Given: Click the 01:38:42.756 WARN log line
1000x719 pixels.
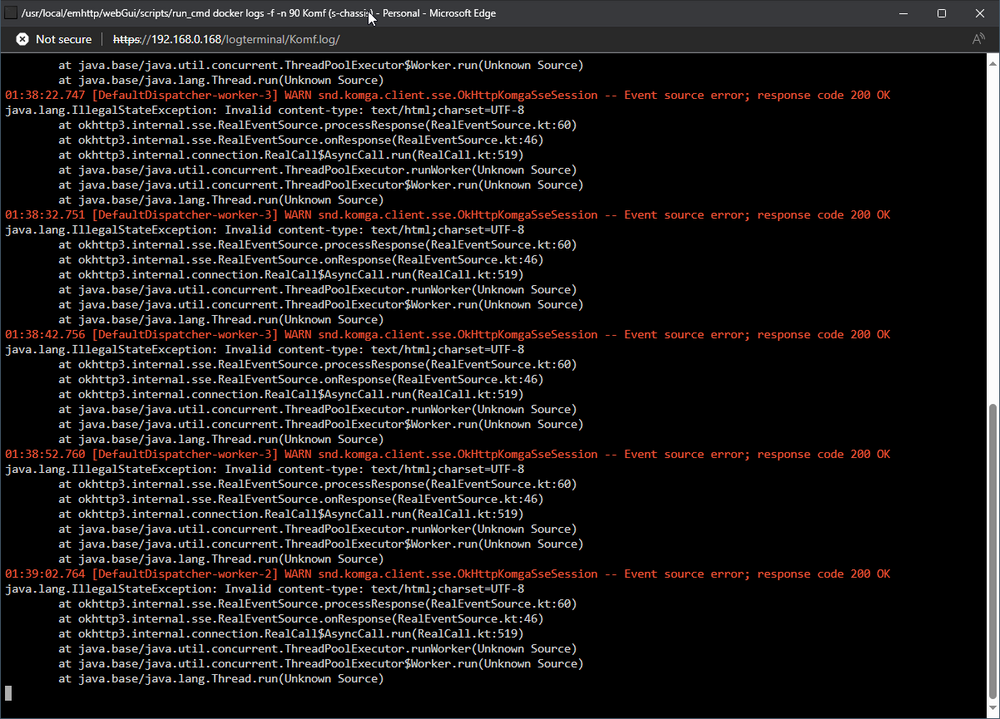Looking at the screenshot, I should click(x=448, y=334).
